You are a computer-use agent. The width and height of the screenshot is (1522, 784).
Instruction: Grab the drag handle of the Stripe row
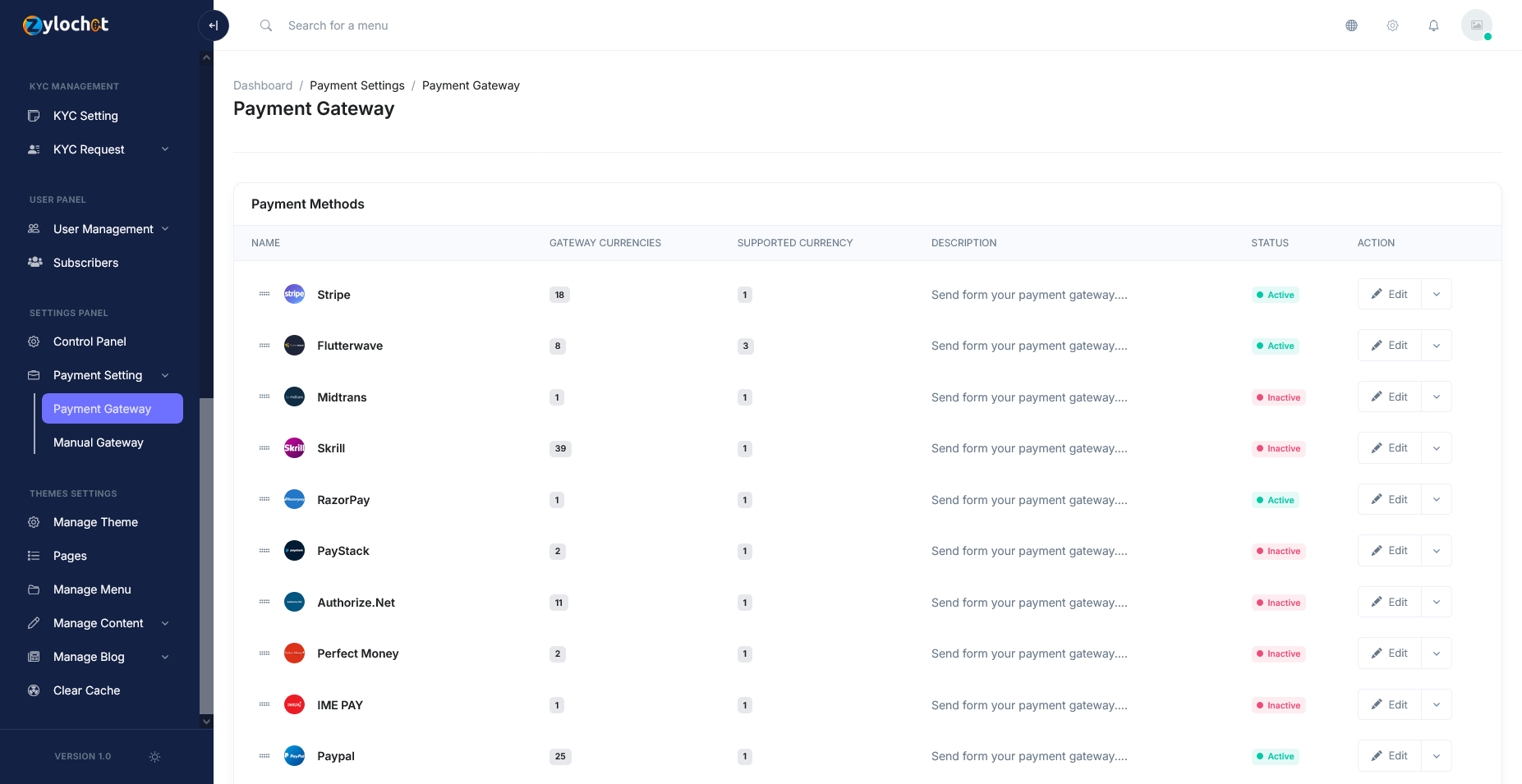click(264, 294)
